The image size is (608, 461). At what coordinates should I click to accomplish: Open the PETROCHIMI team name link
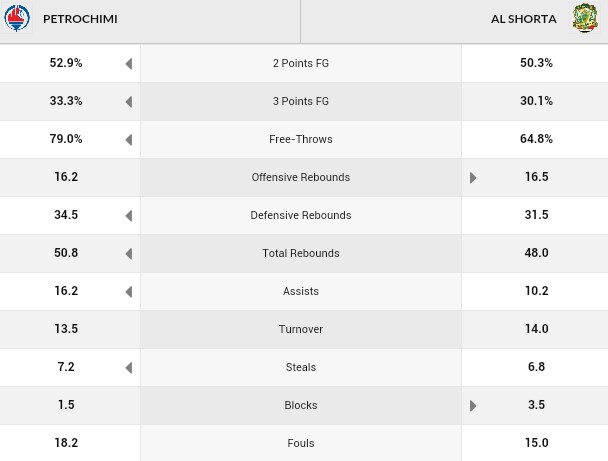80,19
